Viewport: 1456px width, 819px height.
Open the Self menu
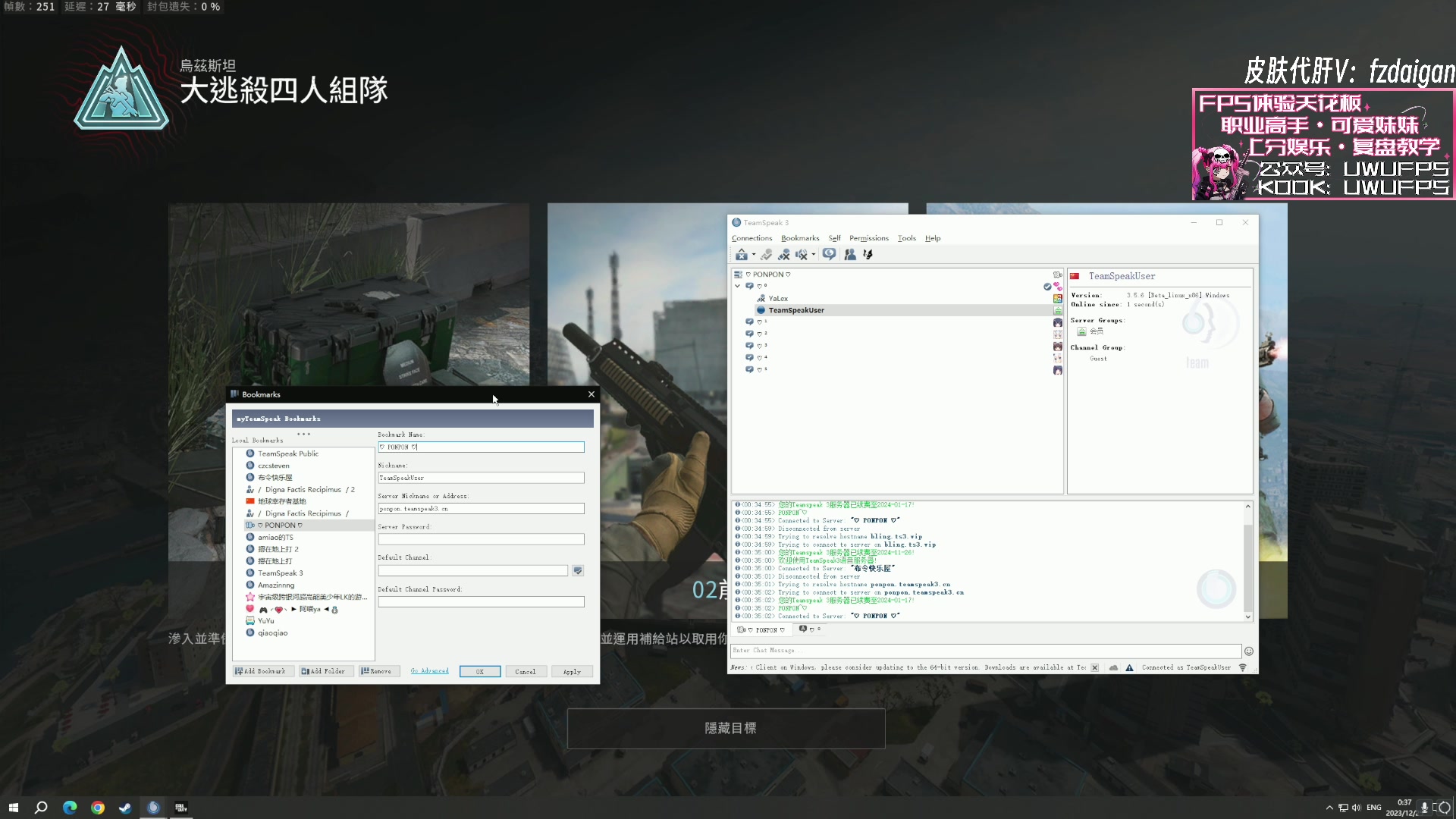(834, 238)
